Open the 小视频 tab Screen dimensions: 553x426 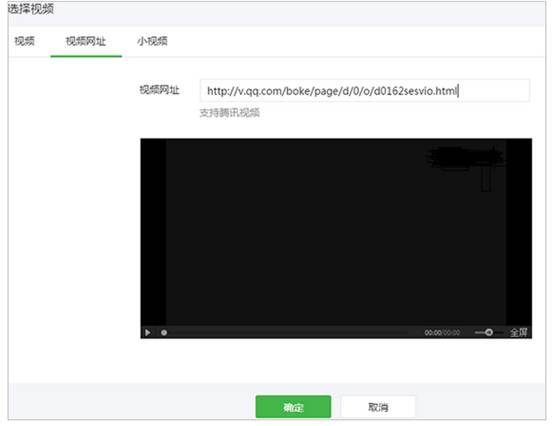click(152, 41)
